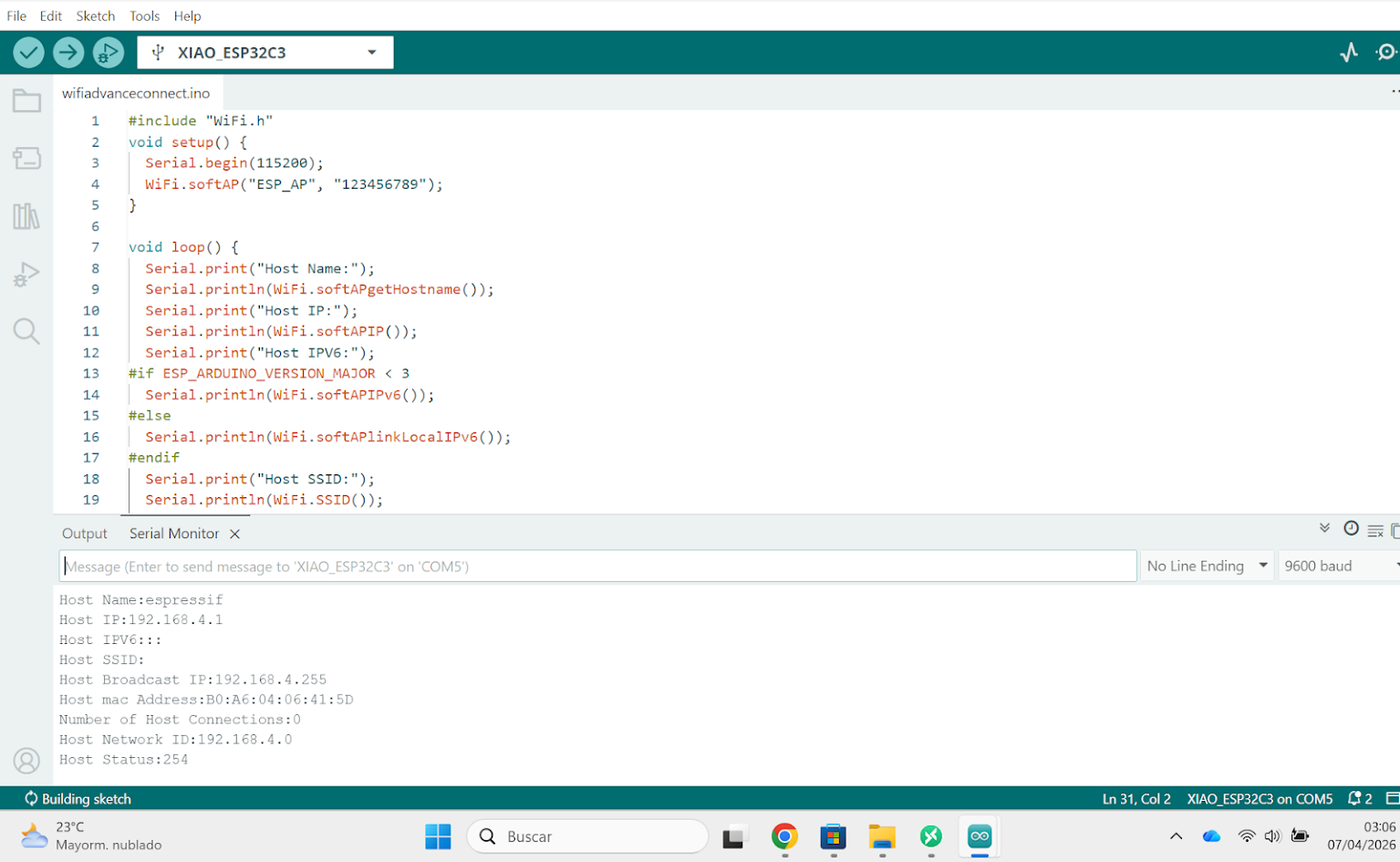Click 'Host Broadcast IP:192.168.4.255' output line

coord(193,680)
